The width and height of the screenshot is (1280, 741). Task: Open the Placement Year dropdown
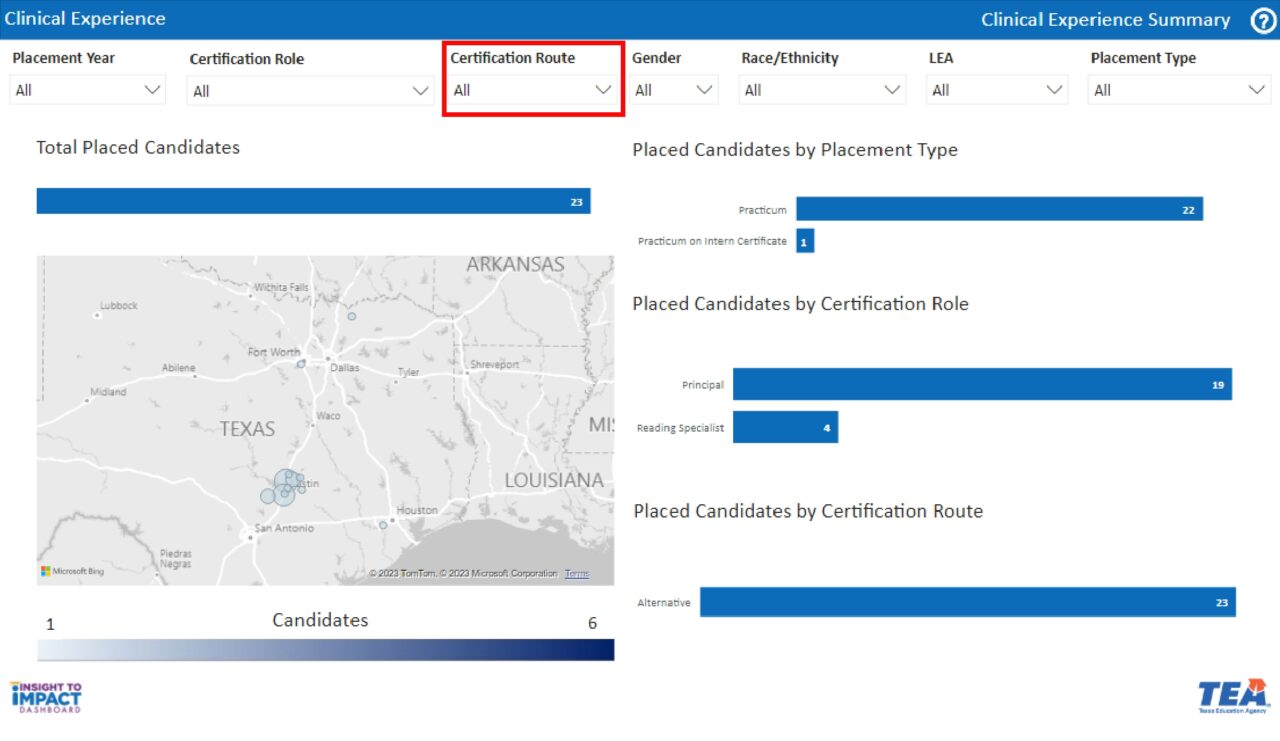88,90
